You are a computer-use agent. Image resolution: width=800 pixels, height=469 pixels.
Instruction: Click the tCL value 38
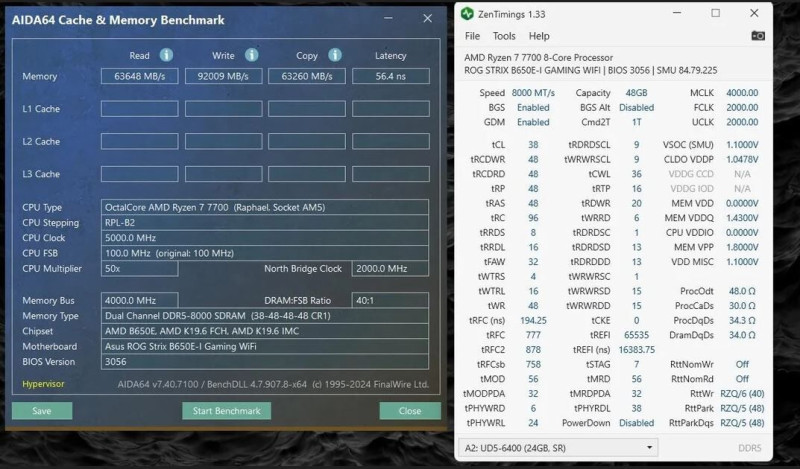(x=533, y=144)
